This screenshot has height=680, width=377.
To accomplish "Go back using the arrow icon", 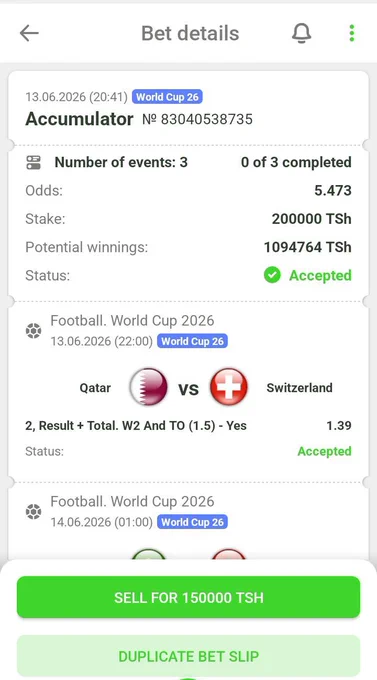I will point(30,33).
